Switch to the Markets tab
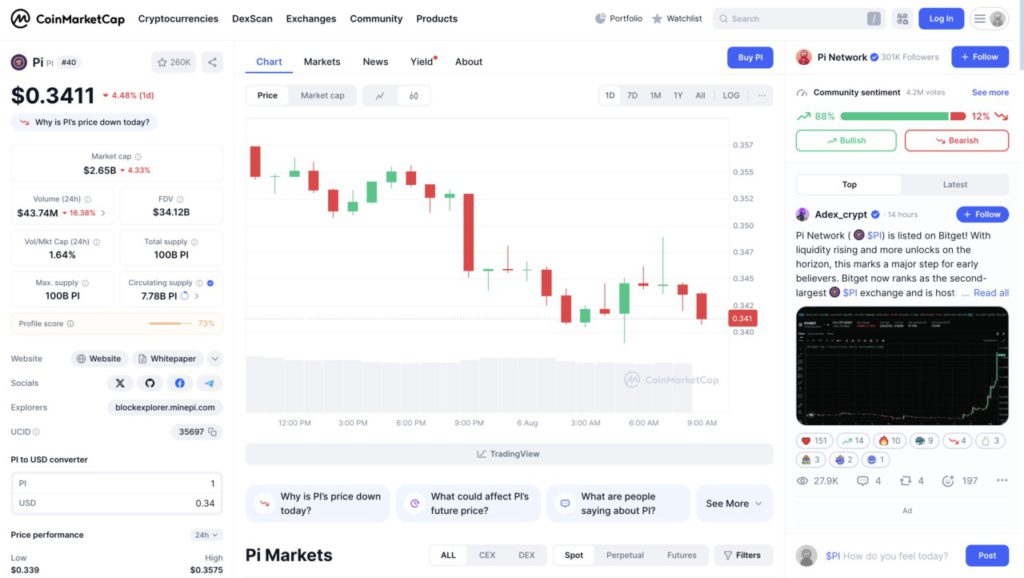Viewport: 1024px width, 578px height. pos(322,61)
